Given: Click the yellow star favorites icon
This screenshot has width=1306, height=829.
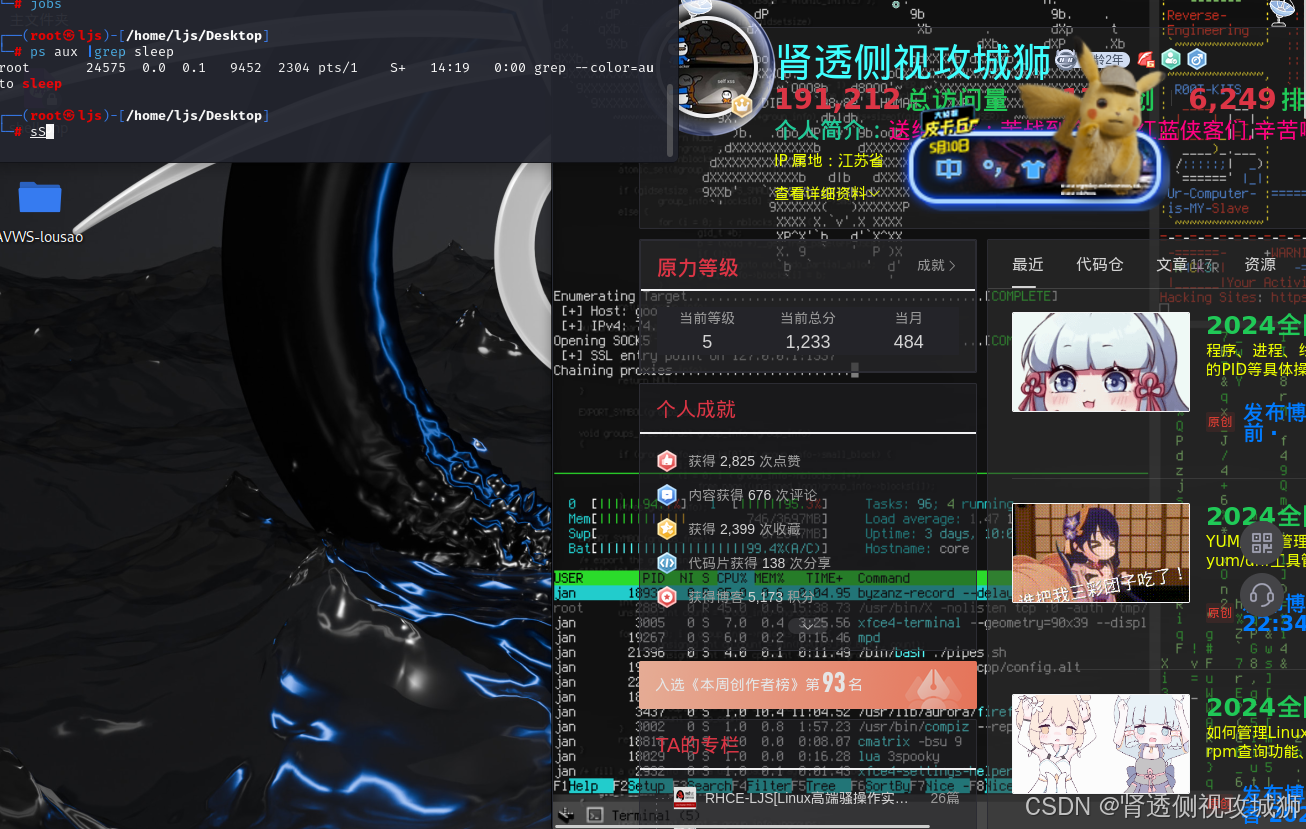Looking at the screenshot, I should coord(667,529).
